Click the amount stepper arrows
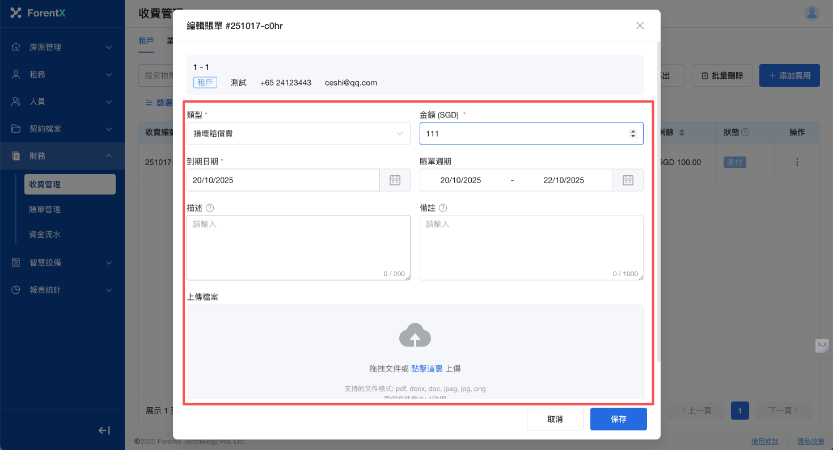 pos(631,133)
